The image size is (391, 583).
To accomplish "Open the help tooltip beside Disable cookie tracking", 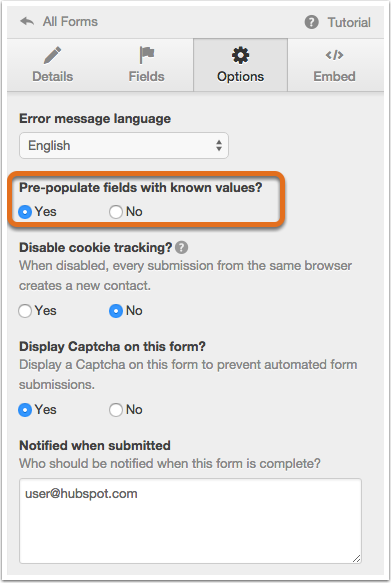I will 181,247.
